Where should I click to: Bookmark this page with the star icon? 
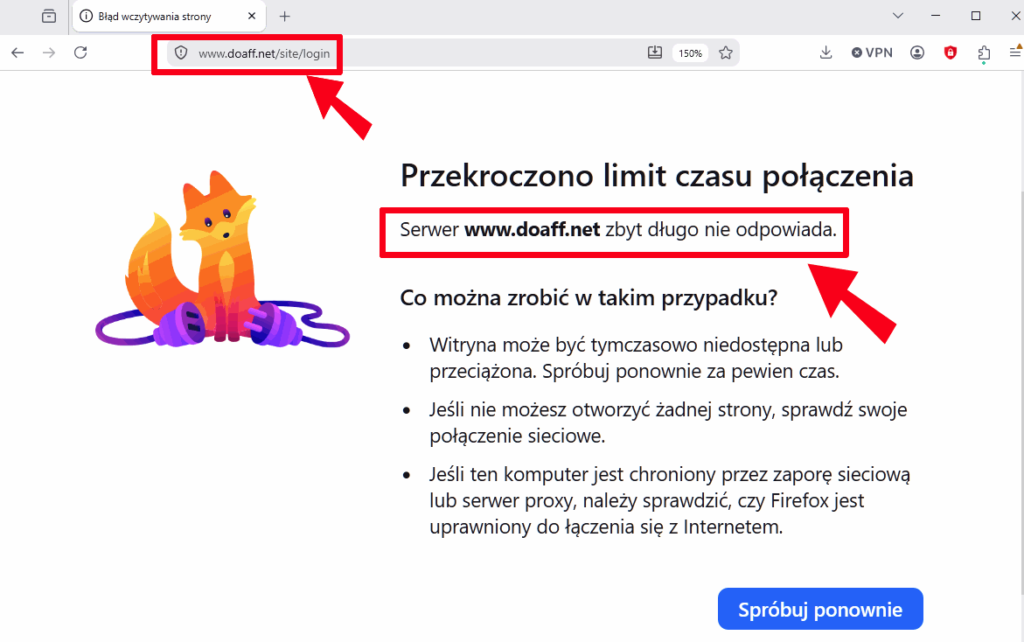click(x=726, y=53)
